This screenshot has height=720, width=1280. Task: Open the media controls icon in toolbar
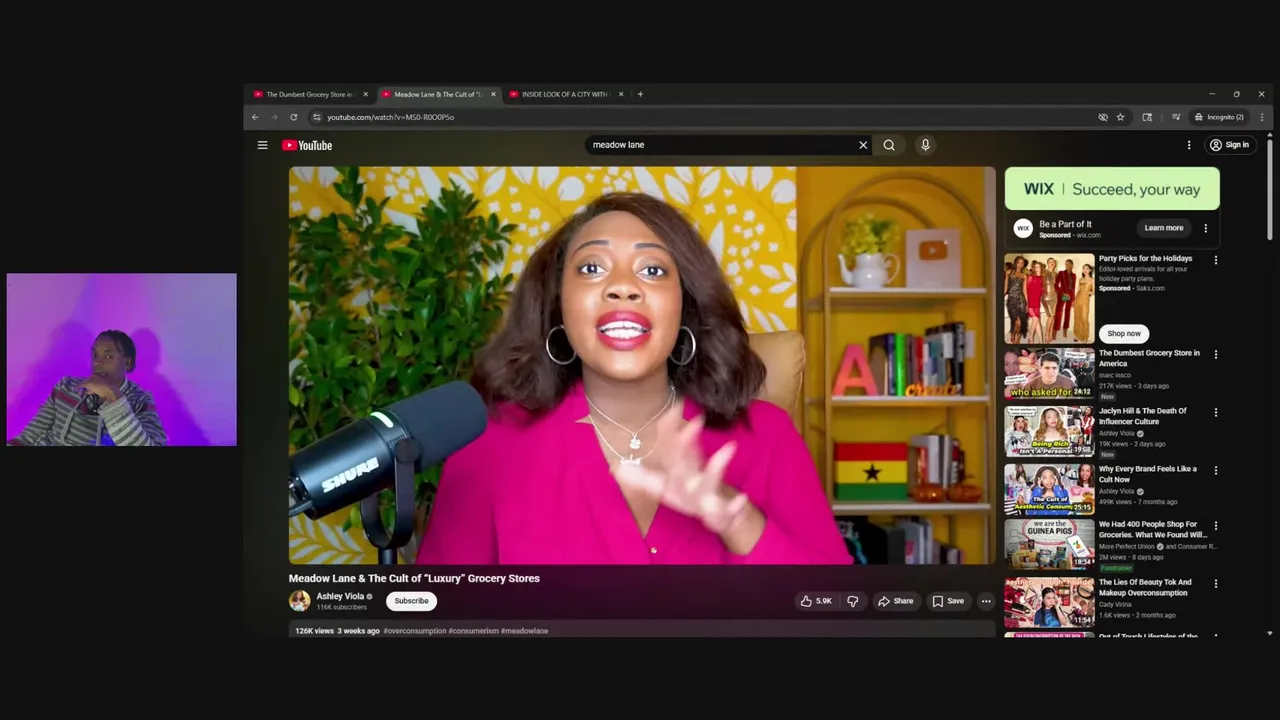point(1176,117)
